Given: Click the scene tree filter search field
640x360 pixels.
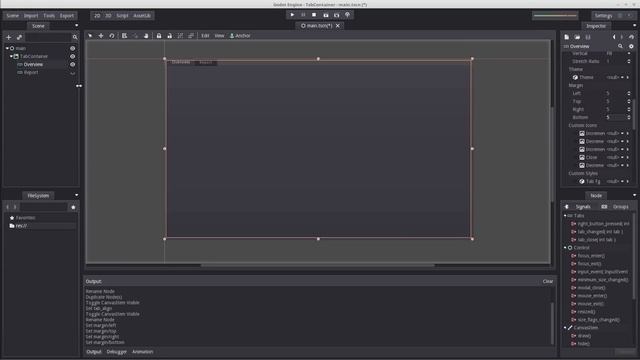Looking at the screenshot, I should click(x=48, y=37).
